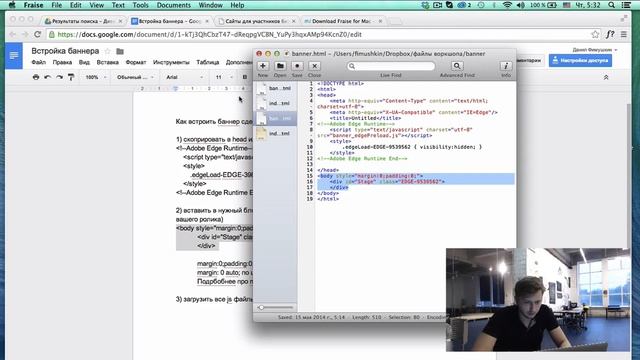The width and height of the screenshot is (640, 360).
Task: Open the Правка menu in Google Docs
Action: pyautogui.click(x=62, y=62)
